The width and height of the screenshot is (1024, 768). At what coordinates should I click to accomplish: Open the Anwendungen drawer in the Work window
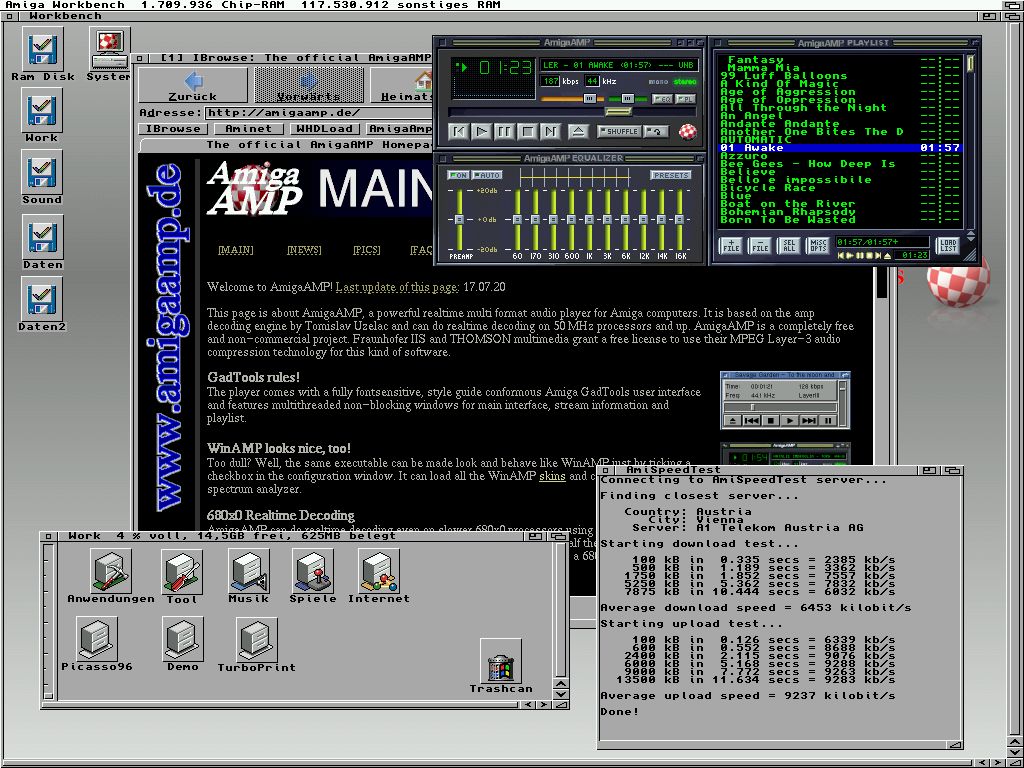[x=111, y=571]
